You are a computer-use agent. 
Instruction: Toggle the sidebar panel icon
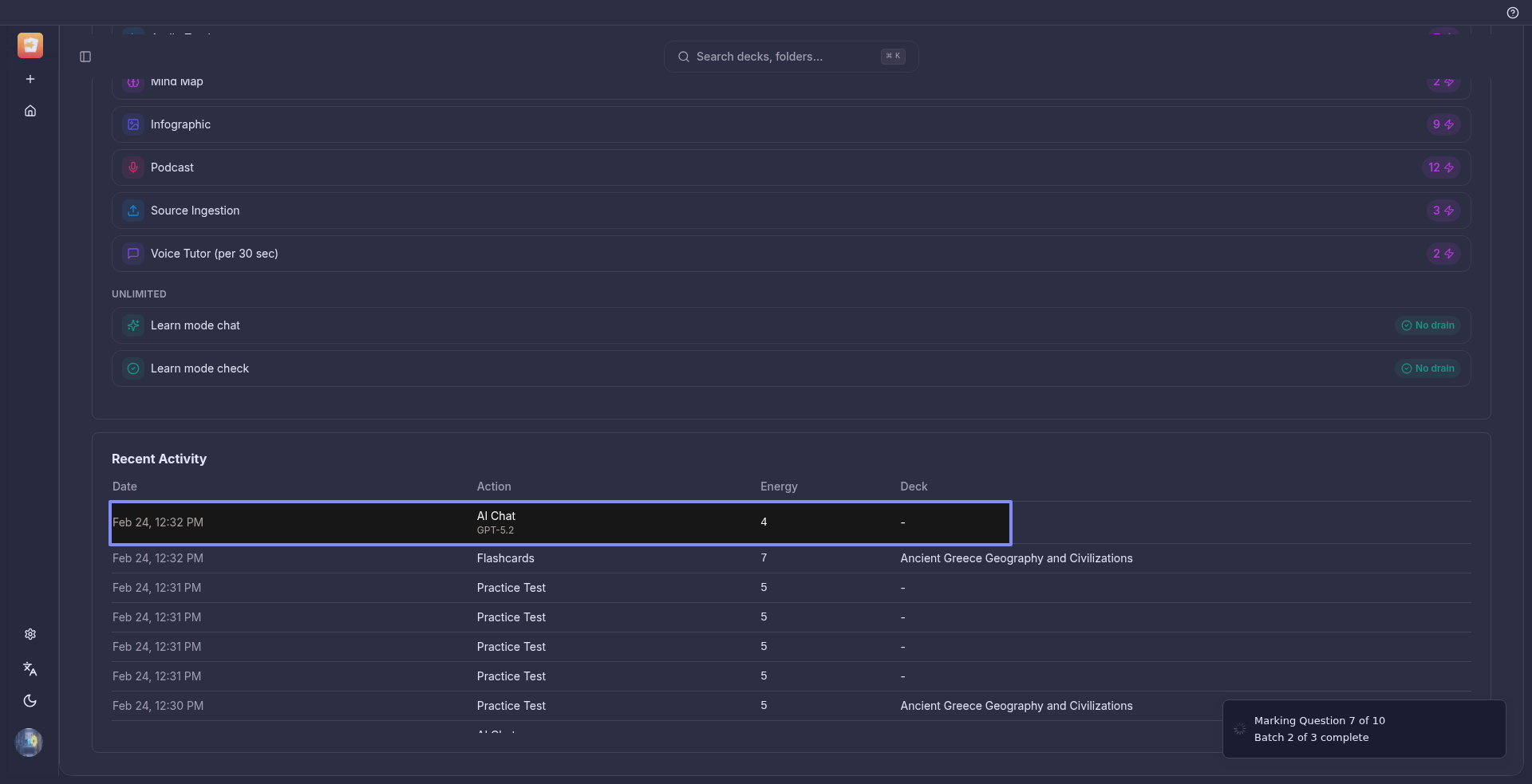coord(85,57)
